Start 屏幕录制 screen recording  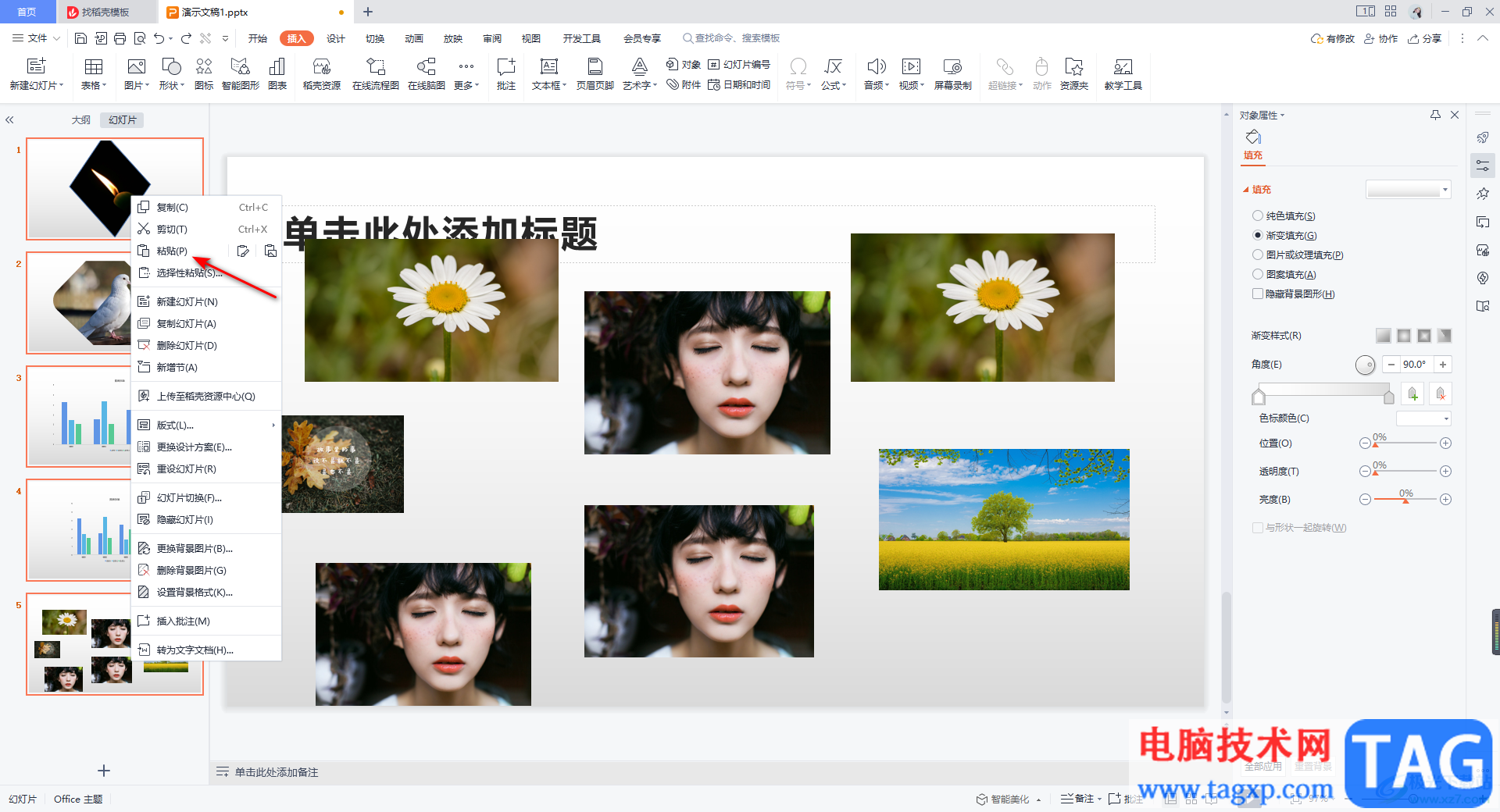953,73
